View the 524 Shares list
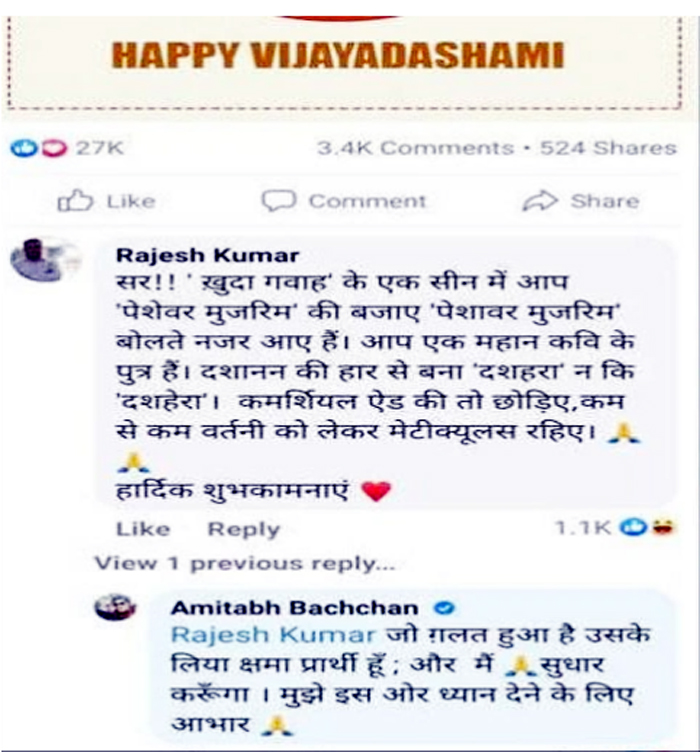Screen dimensions: 700x752 point(608,148)
